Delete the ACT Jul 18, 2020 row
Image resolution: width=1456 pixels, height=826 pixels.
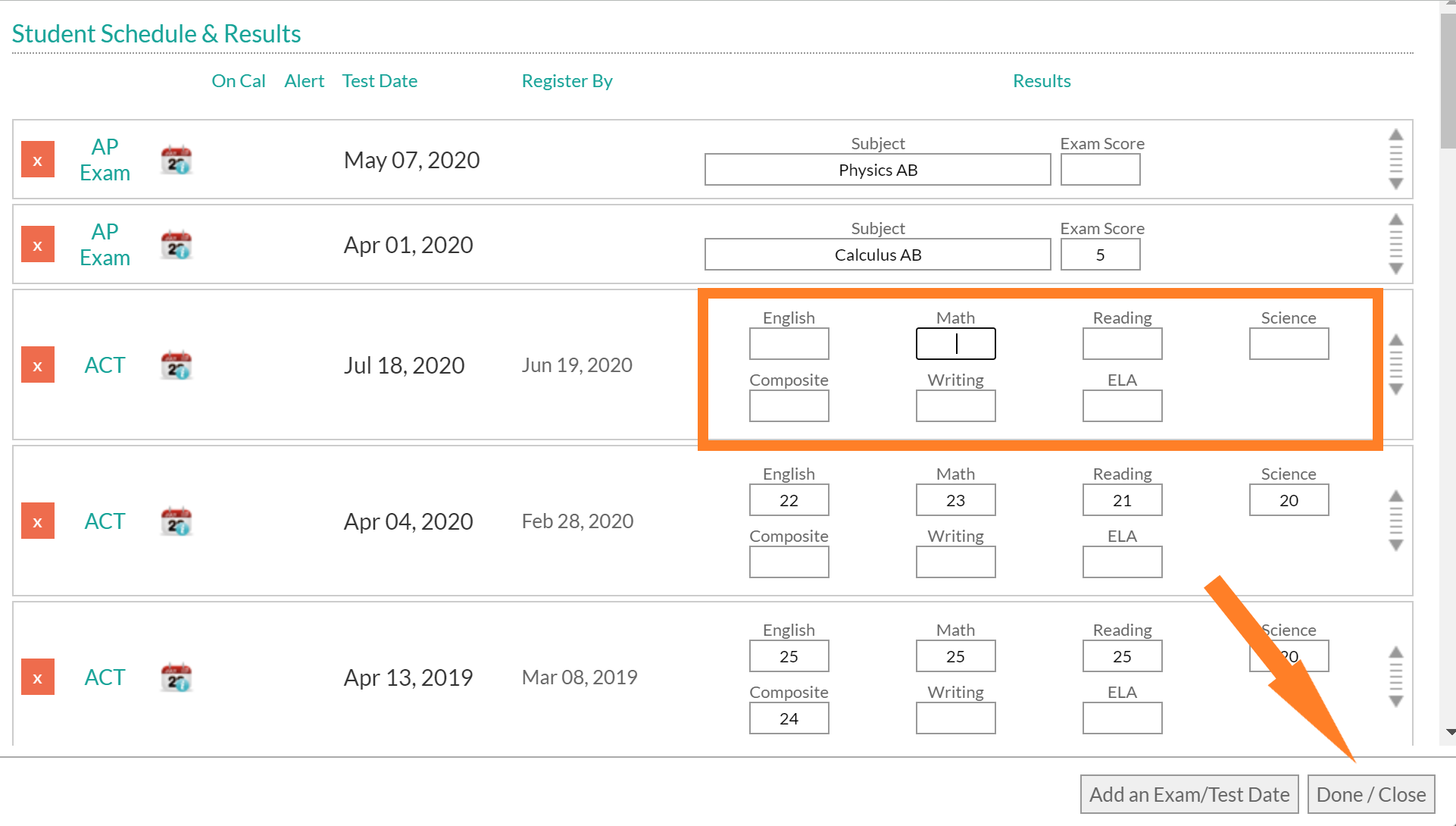(x=38, y=365)
